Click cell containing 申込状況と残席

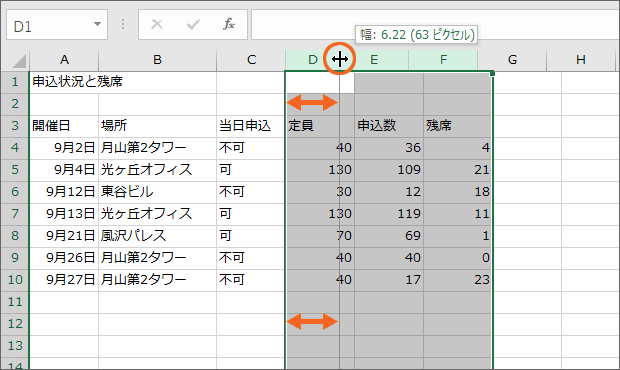coord(78,82)
